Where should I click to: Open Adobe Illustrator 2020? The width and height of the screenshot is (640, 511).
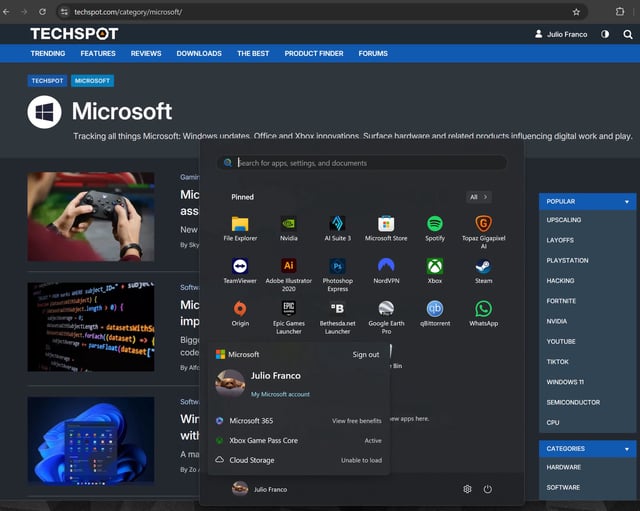pyautogui.click(x=289, y=275)
